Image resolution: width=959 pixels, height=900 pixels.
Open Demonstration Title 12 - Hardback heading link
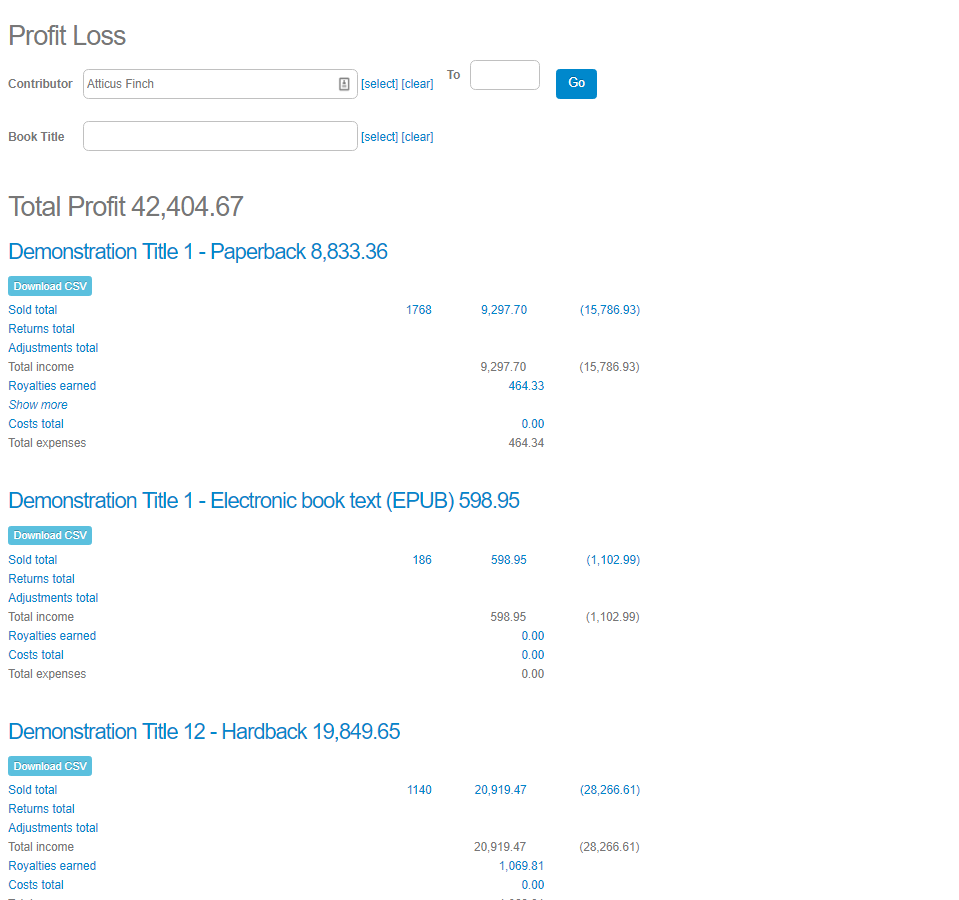[x=204, y=732]
